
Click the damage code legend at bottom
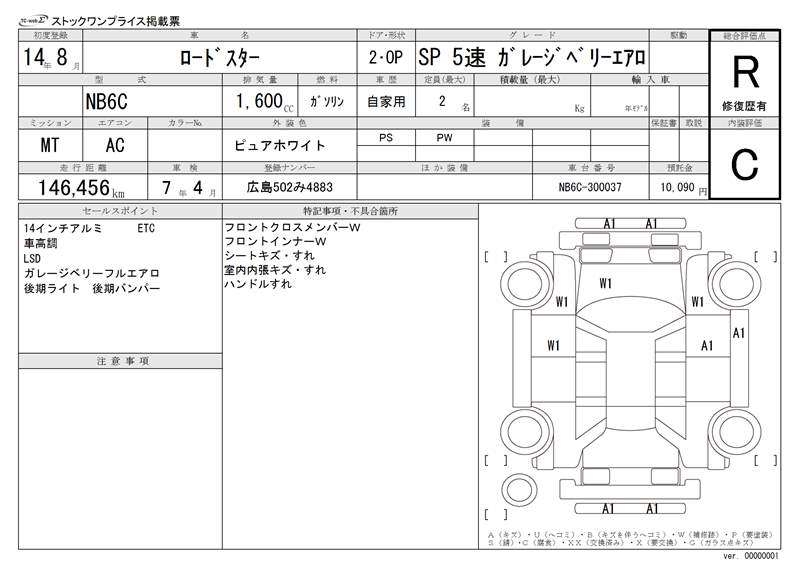(630, 539)
